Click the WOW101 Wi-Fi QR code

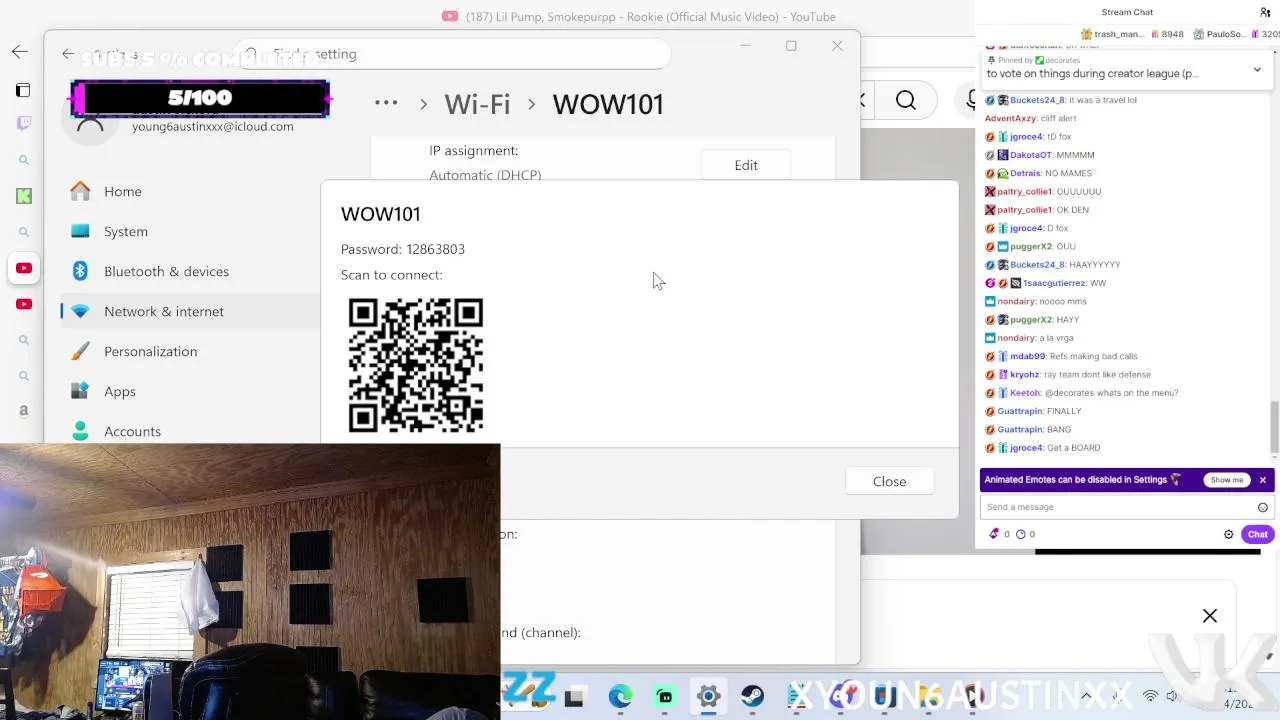(416, 365)
